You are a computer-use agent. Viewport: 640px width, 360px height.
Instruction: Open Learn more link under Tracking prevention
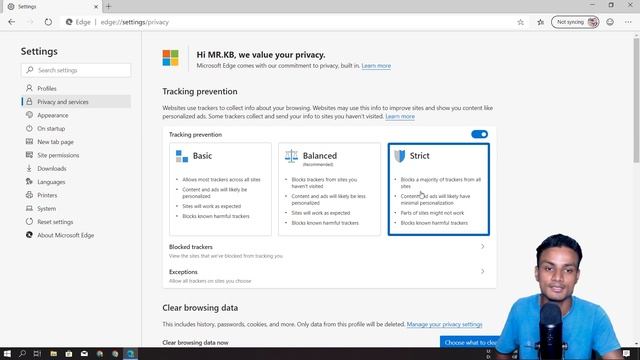(400, 116)
